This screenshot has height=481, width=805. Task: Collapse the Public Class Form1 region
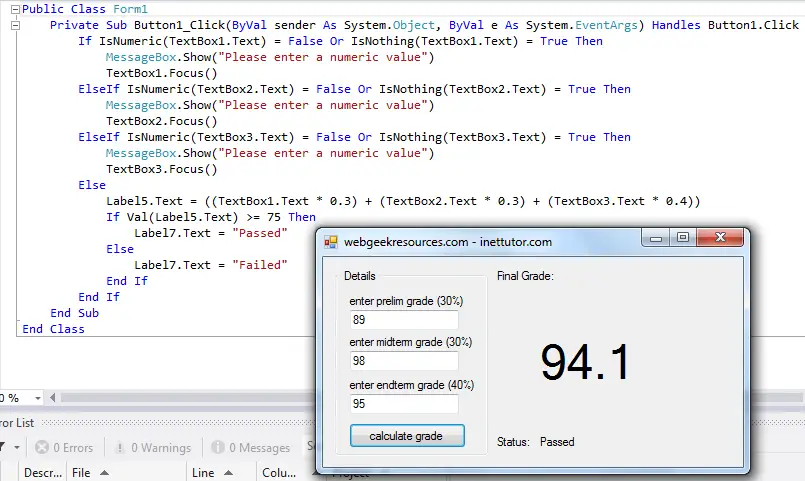click(x=15, y=9)
